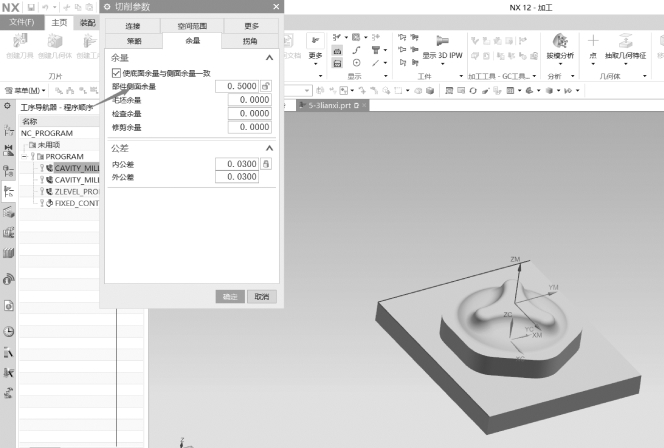Click the 确定 button

click(x=230, y=296)
